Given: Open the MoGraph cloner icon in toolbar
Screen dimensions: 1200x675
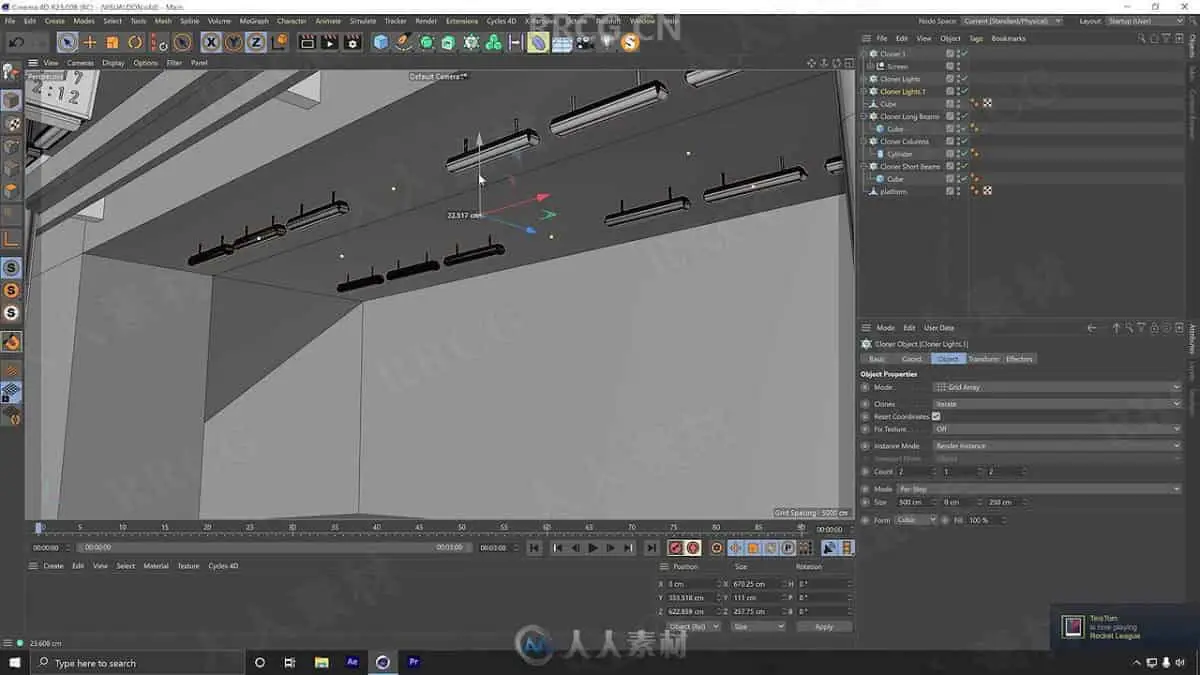Looking at the screenshot, I should [471, 42].
